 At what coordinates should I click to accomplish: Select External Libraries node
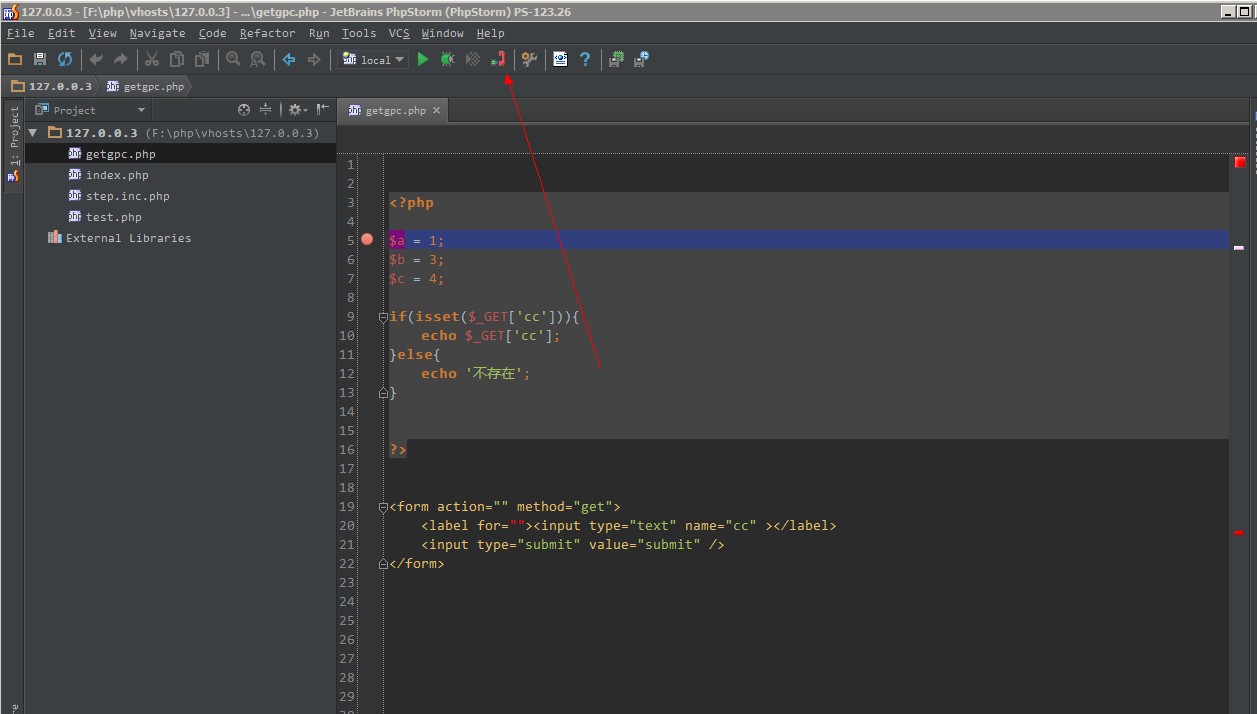(180, 238)
